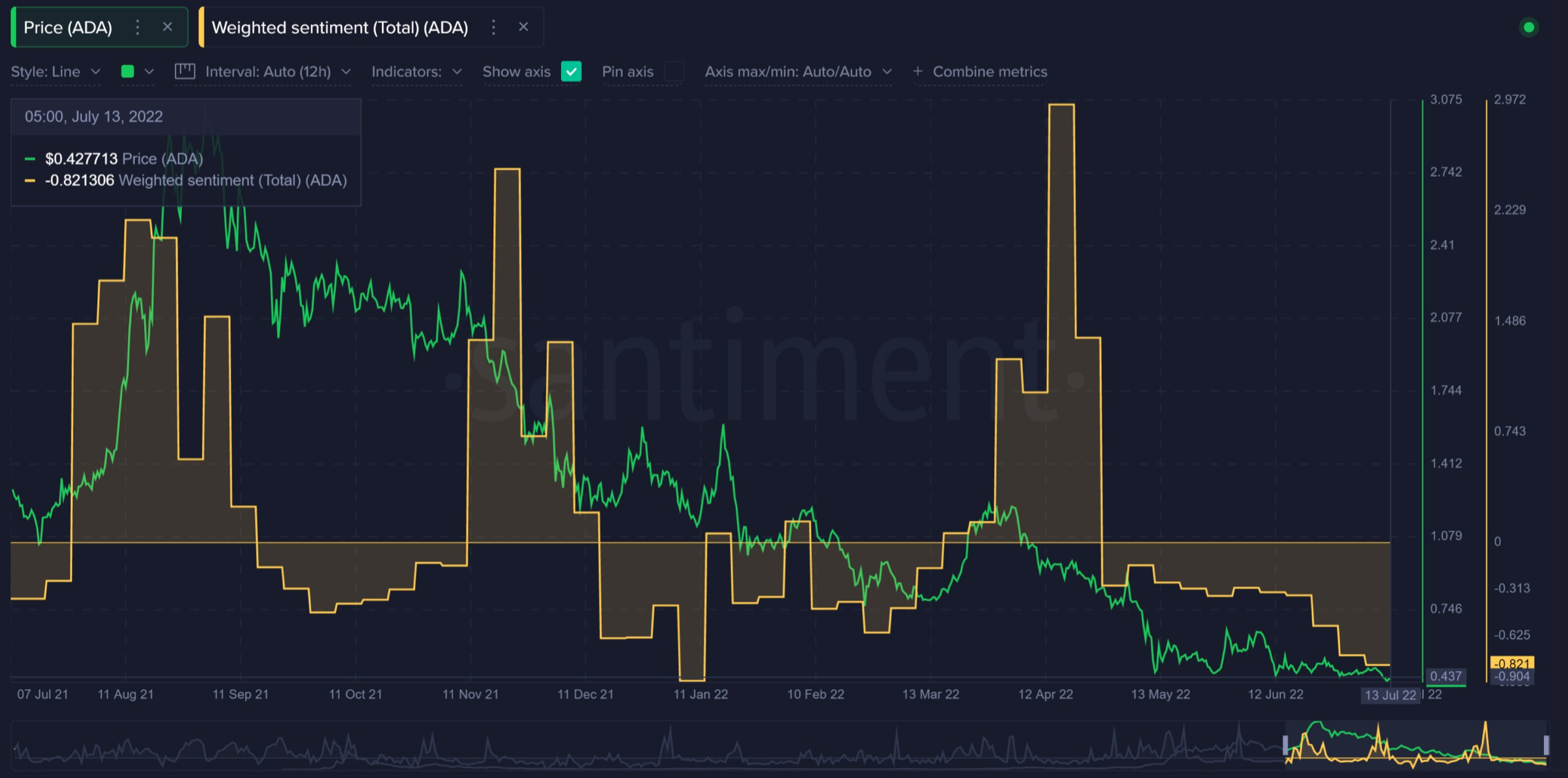Click the plus icon beside Combine metrics
This screenshot has width=1568, height=778.
(917, 71)
